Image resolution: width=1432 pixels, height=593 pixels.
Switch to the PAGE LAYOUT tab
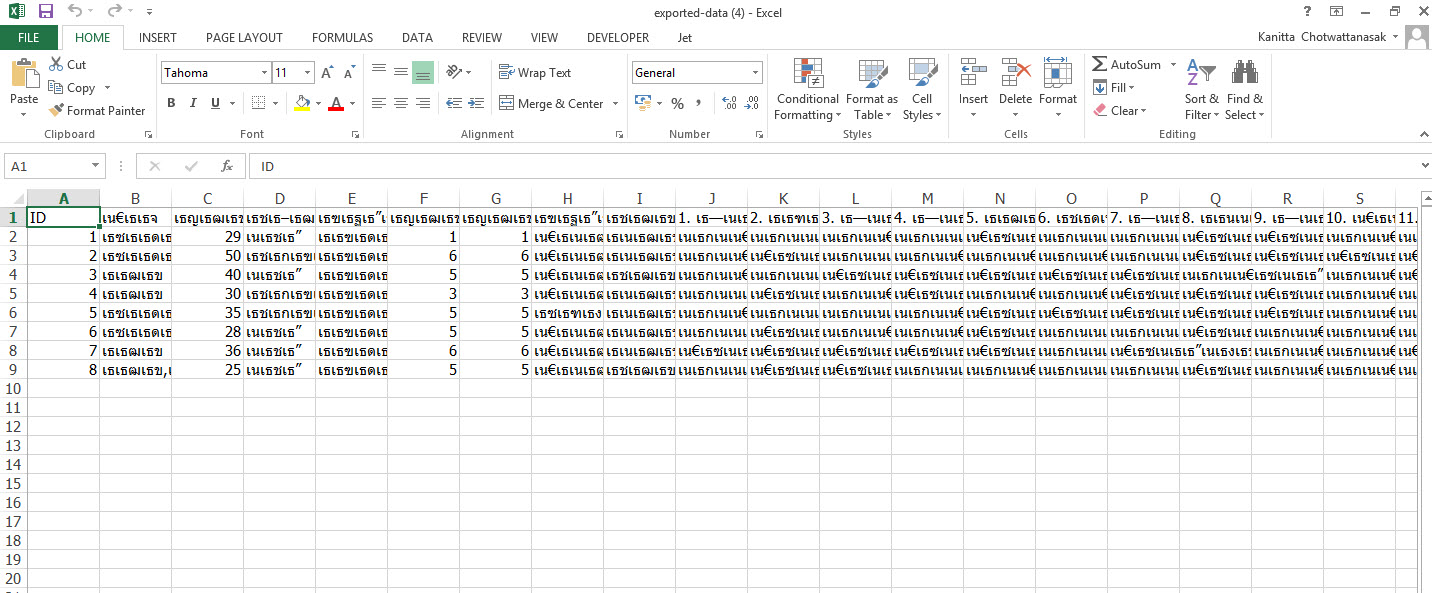click(244, 38)
